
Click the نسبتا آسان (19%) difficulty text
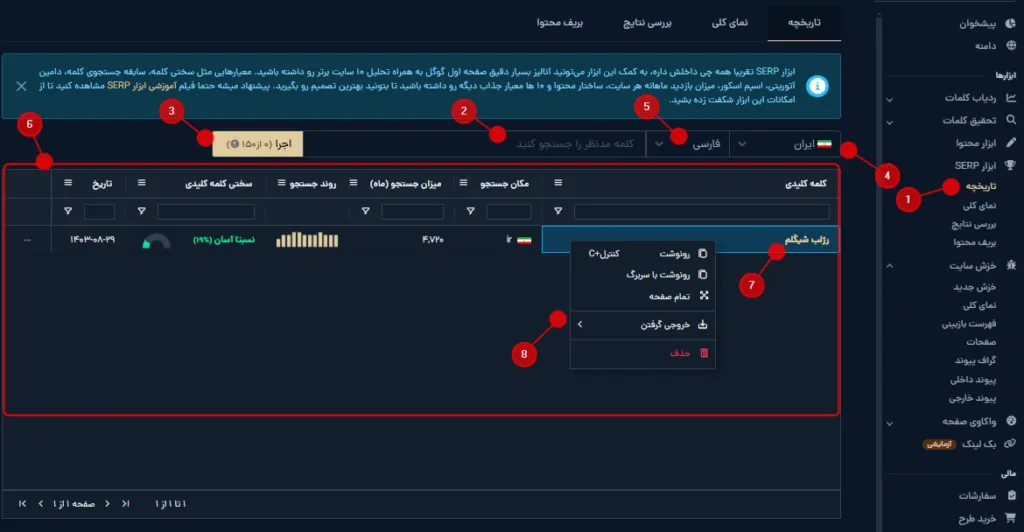tap(224, 240)
